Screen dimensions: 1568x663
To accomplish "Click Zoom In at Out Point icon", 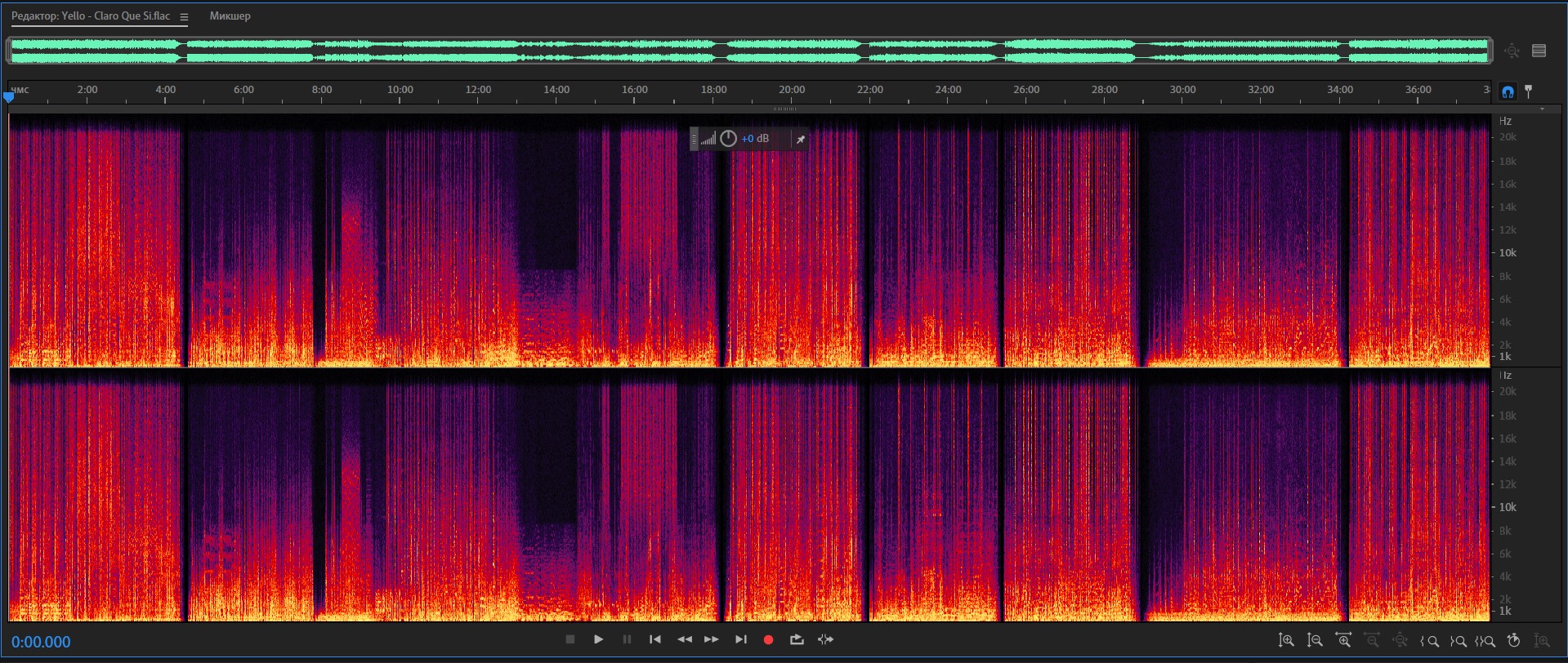I will click(x=1458, y=641).
